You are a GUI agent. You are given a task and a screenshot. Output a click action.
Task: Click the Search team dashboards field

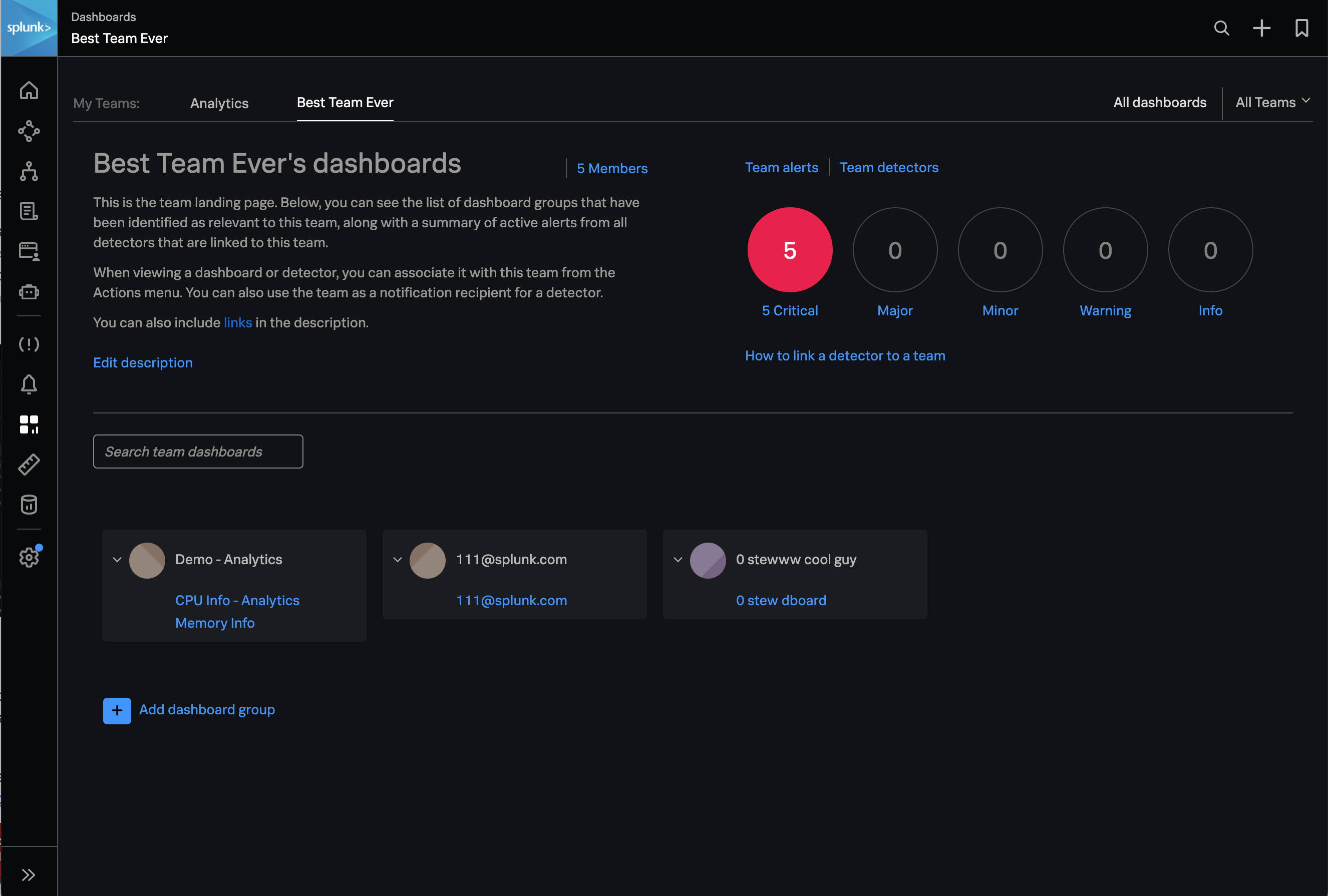pyautogui.click(x=198, y=451)
